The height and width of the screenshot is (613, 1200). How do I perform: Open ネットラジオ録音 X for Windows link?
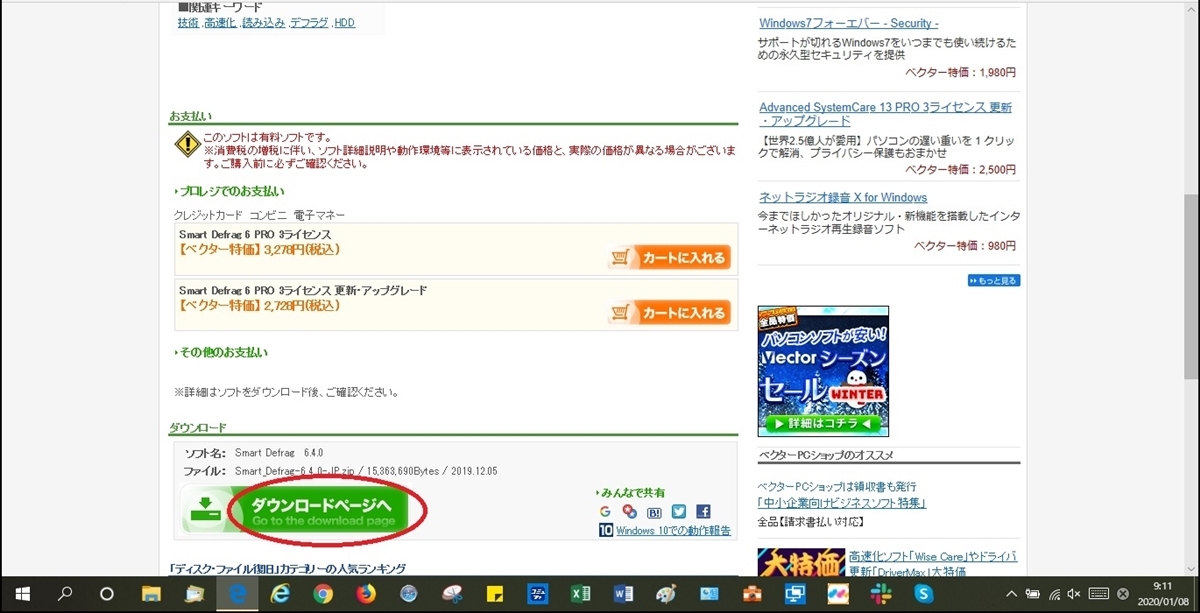843,197
